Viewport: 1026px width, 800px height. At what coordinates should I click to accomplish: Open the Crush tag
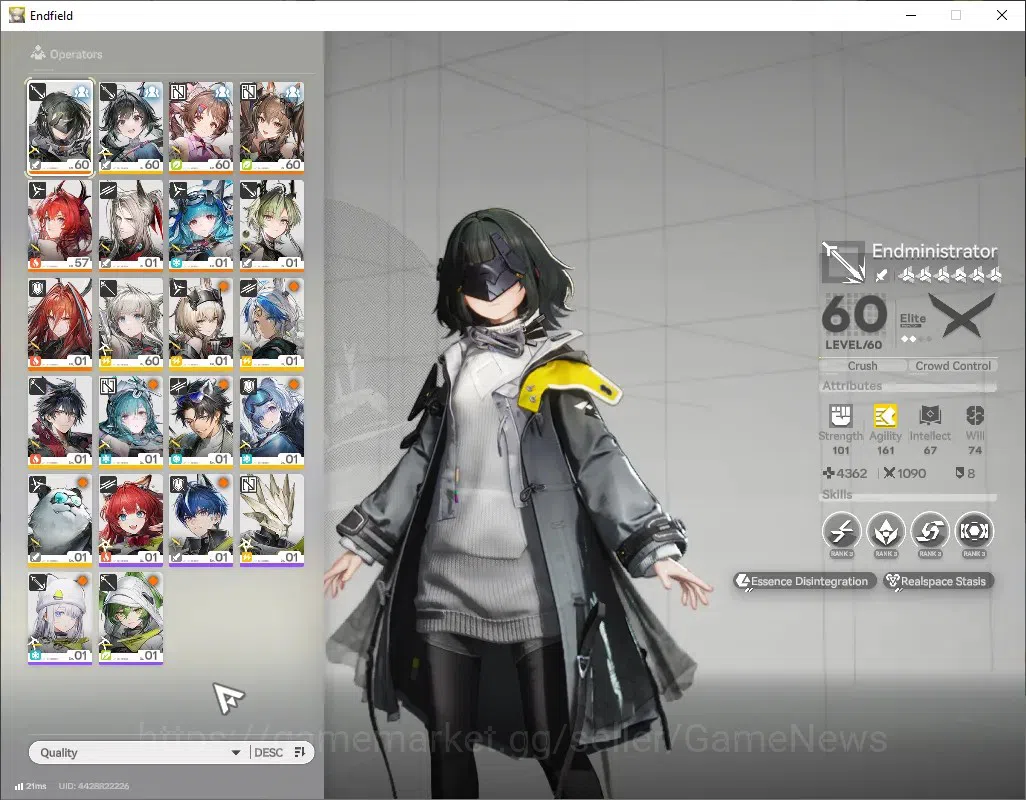[862, 366]
